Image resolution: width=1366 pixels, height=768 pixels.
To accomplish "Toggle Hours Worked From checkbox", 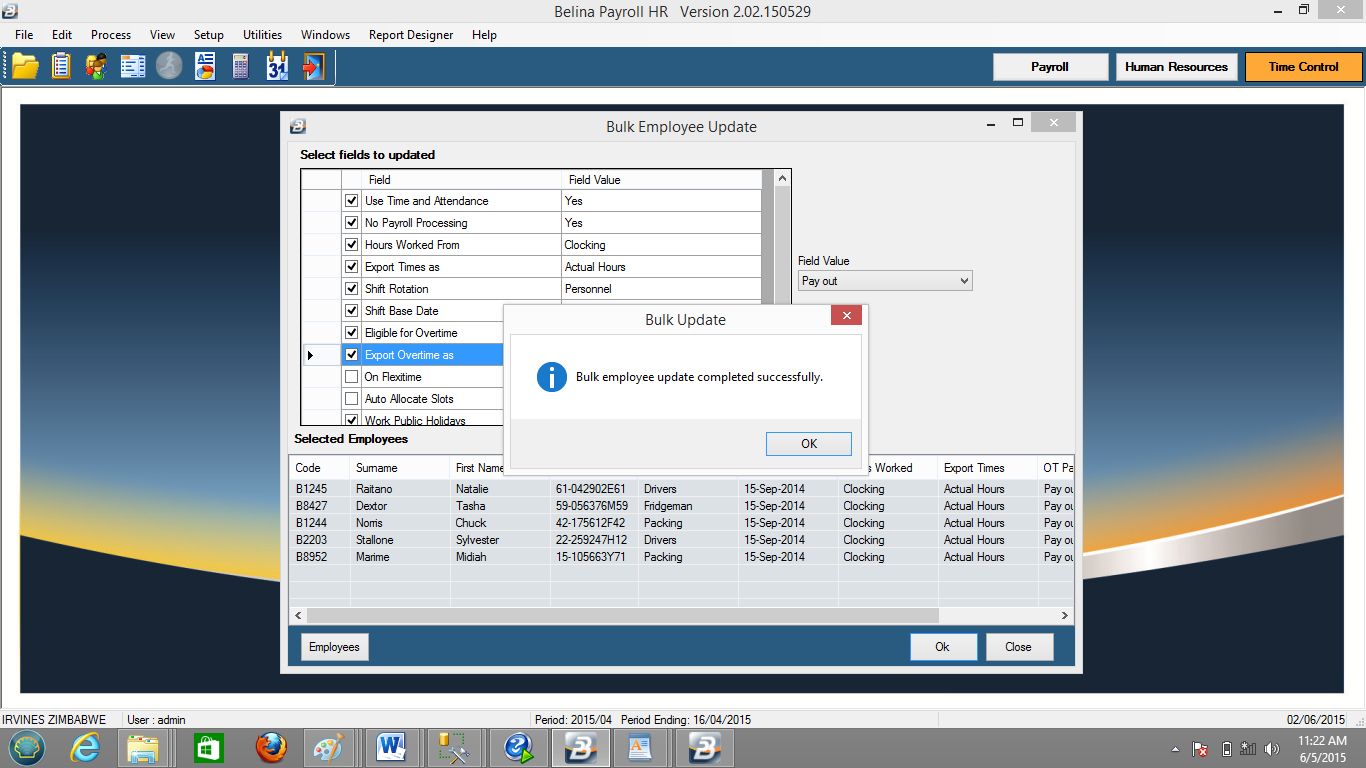I will pos(351,245).
